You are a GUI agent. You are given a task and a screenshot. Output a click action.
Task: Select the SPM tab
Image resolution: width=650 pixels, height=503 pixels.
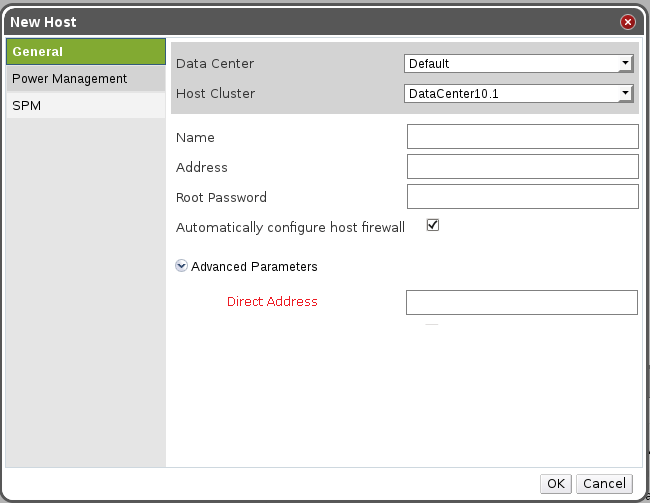tap(85, 105)
